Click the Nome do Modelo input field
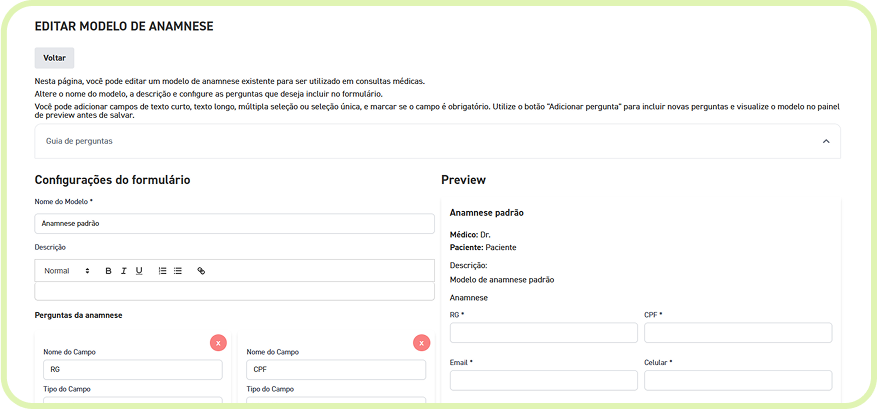This screenshot has width=877, height=409. 234,223
